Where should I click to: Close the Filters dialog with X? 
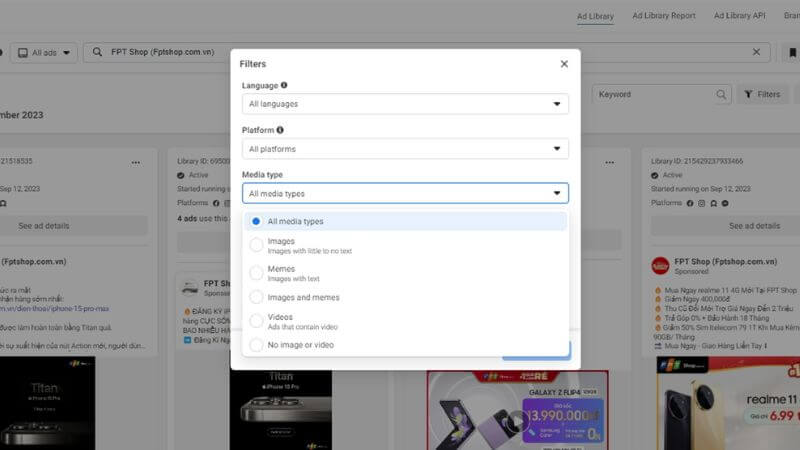click(564, 64)
